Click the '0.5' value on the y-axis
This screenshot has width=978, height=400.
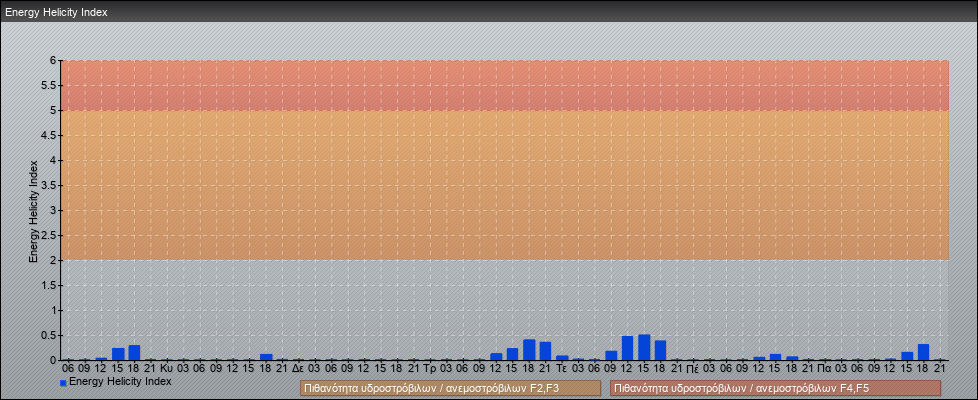(x=50, y=335)
